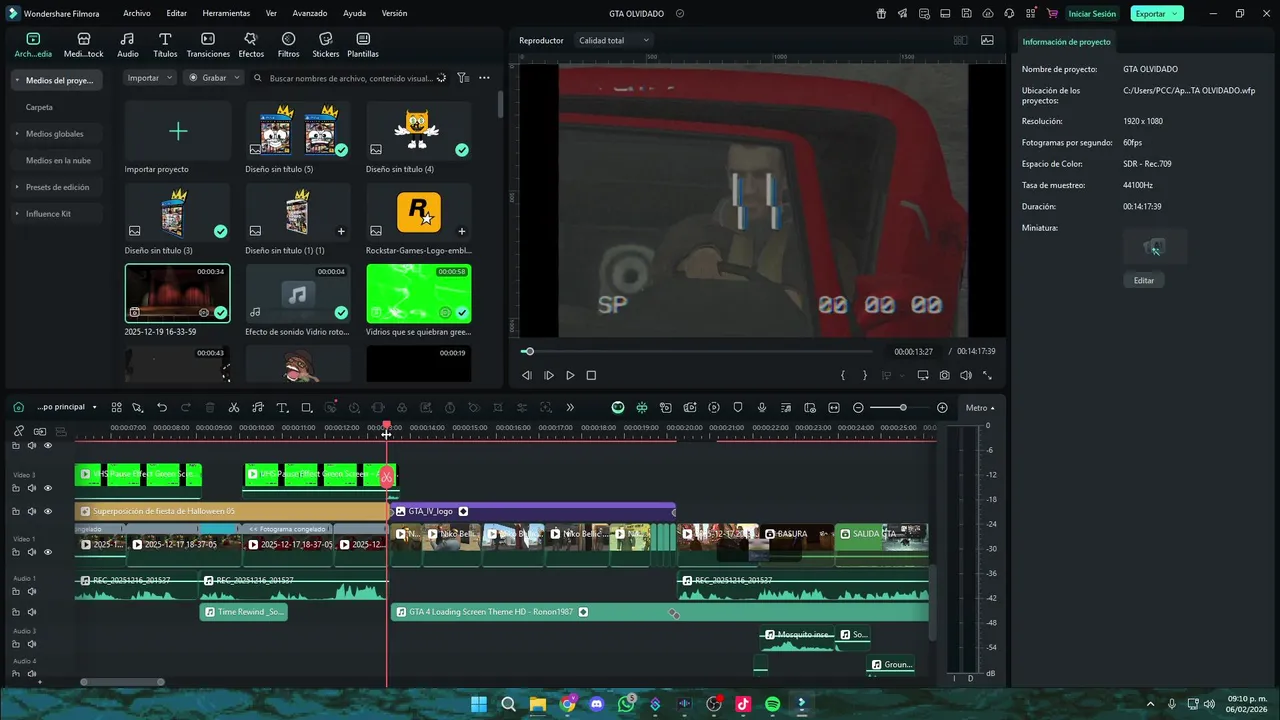Select the Text tool in timeline toolbar
Screen dimensions: 1280x720
pyautogui.click(x=282, y=408)
